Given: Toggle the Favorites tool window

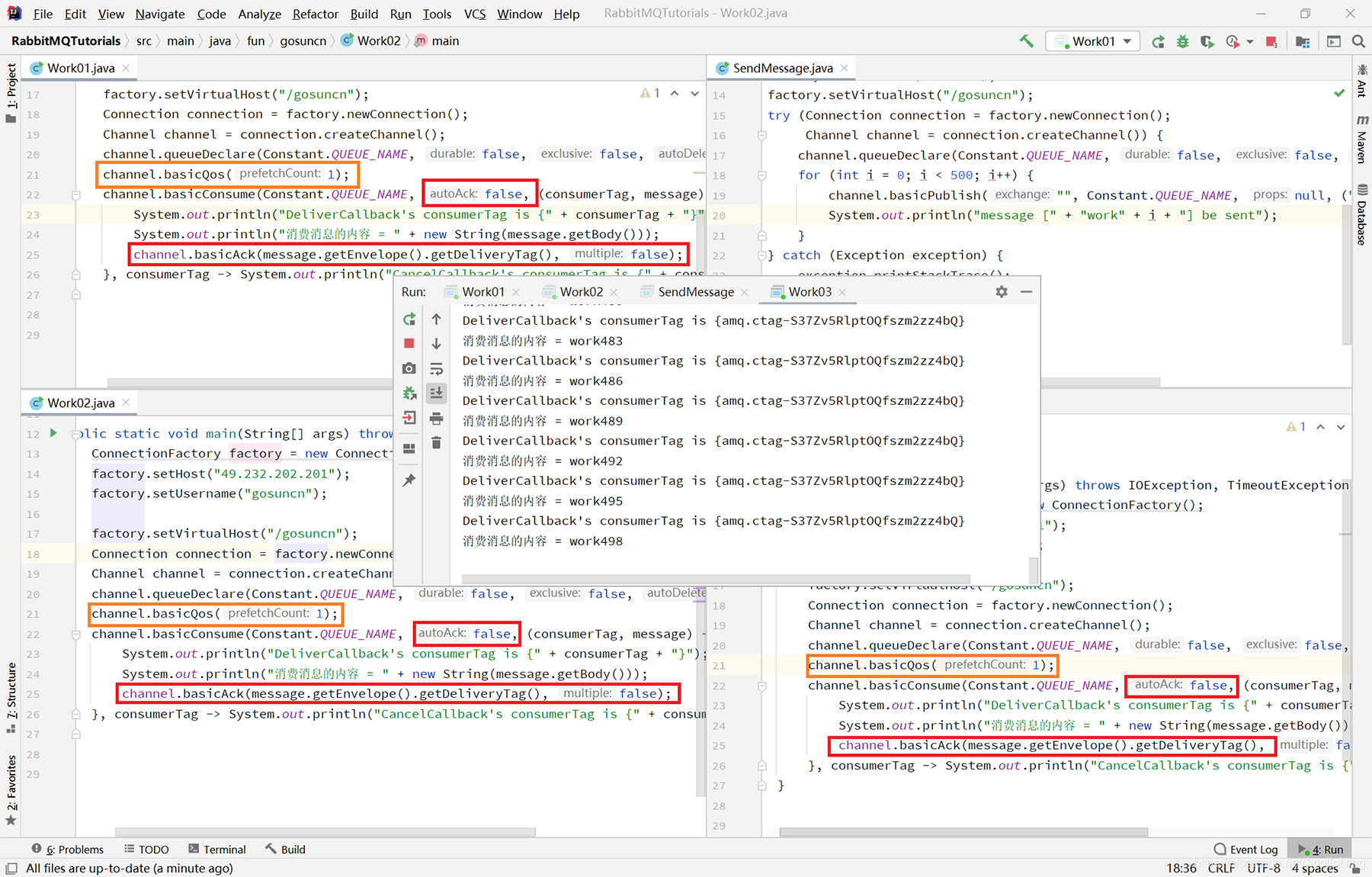Looking at the screenshot, I should click(11, 789).
